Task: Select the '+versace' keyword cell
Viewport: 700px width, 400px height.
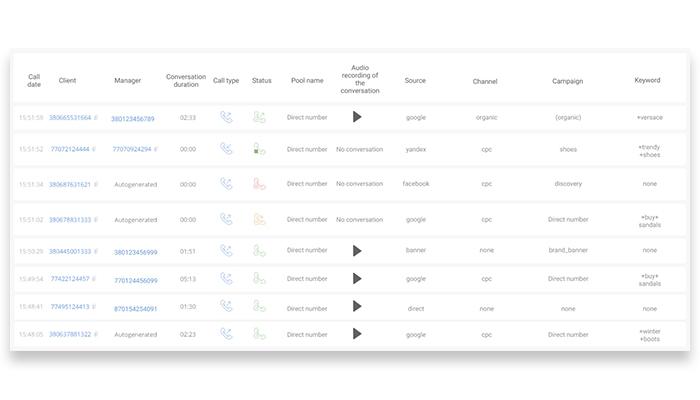Action: click(x=650, y=117)
